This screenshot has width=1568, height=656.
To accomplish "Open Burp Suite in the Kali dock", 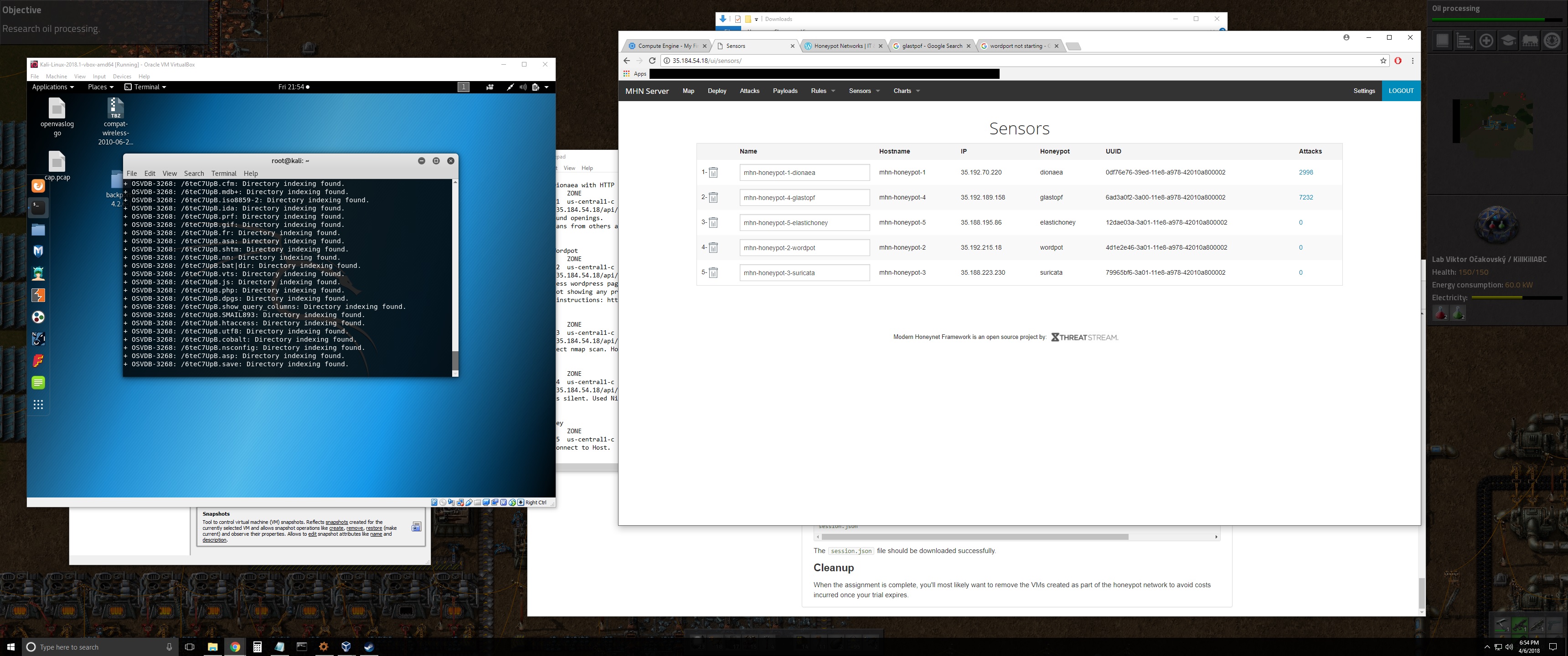I will [x=38, y=296].
